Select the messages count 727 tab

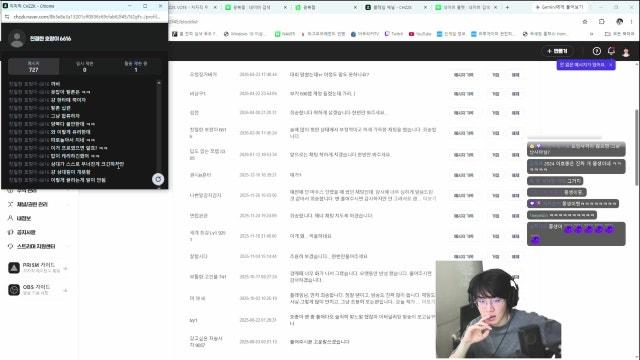point(33,67)
